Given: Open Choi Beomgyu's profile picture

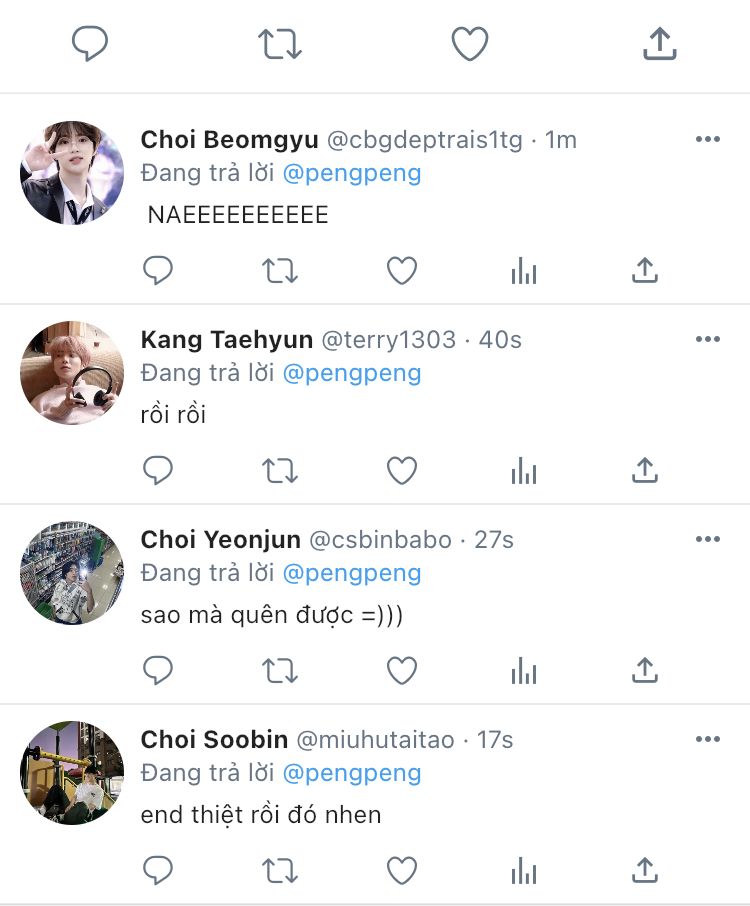Looking at the screenshot, I should 72,173.
